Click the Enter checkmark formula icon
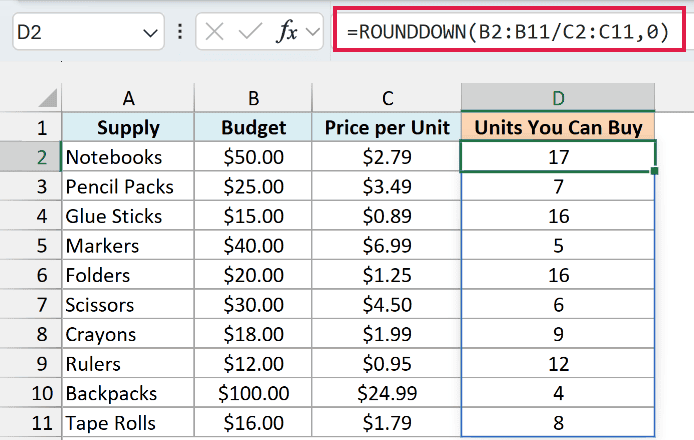694x440 pixels. tap(250, 32)
